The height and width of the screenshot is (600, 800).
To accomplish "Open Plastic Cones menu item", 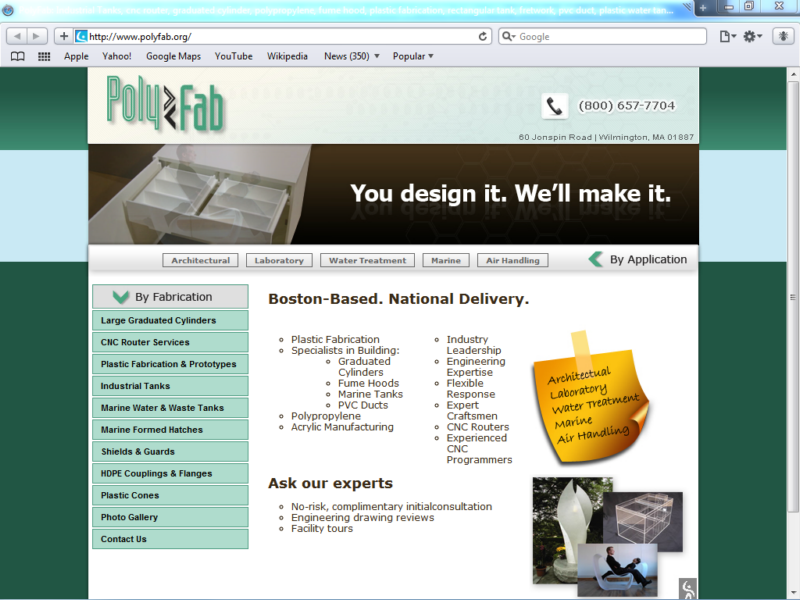I will click(170, 495).
